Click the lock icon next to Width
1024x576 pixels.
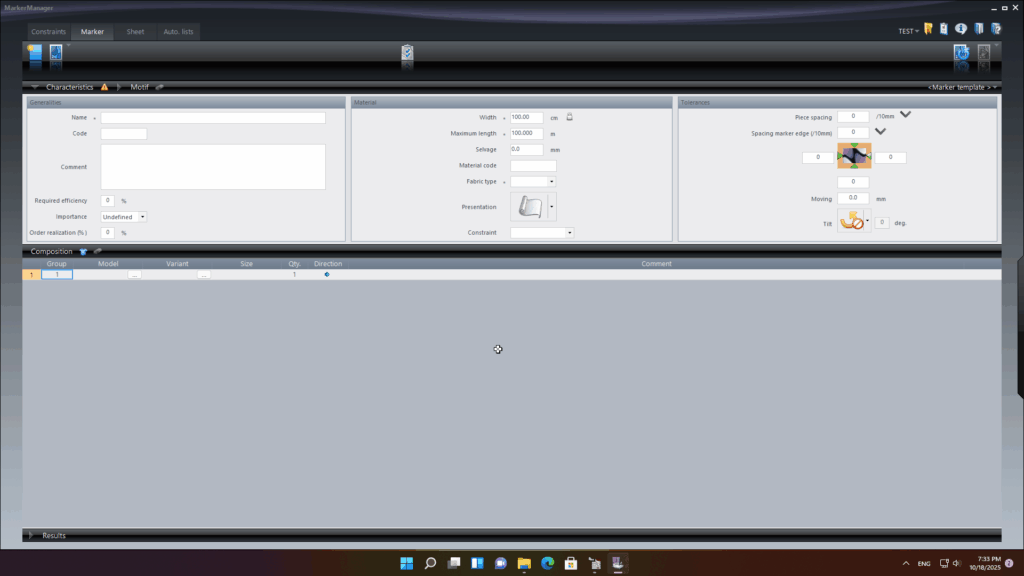[x=569, y=117]
